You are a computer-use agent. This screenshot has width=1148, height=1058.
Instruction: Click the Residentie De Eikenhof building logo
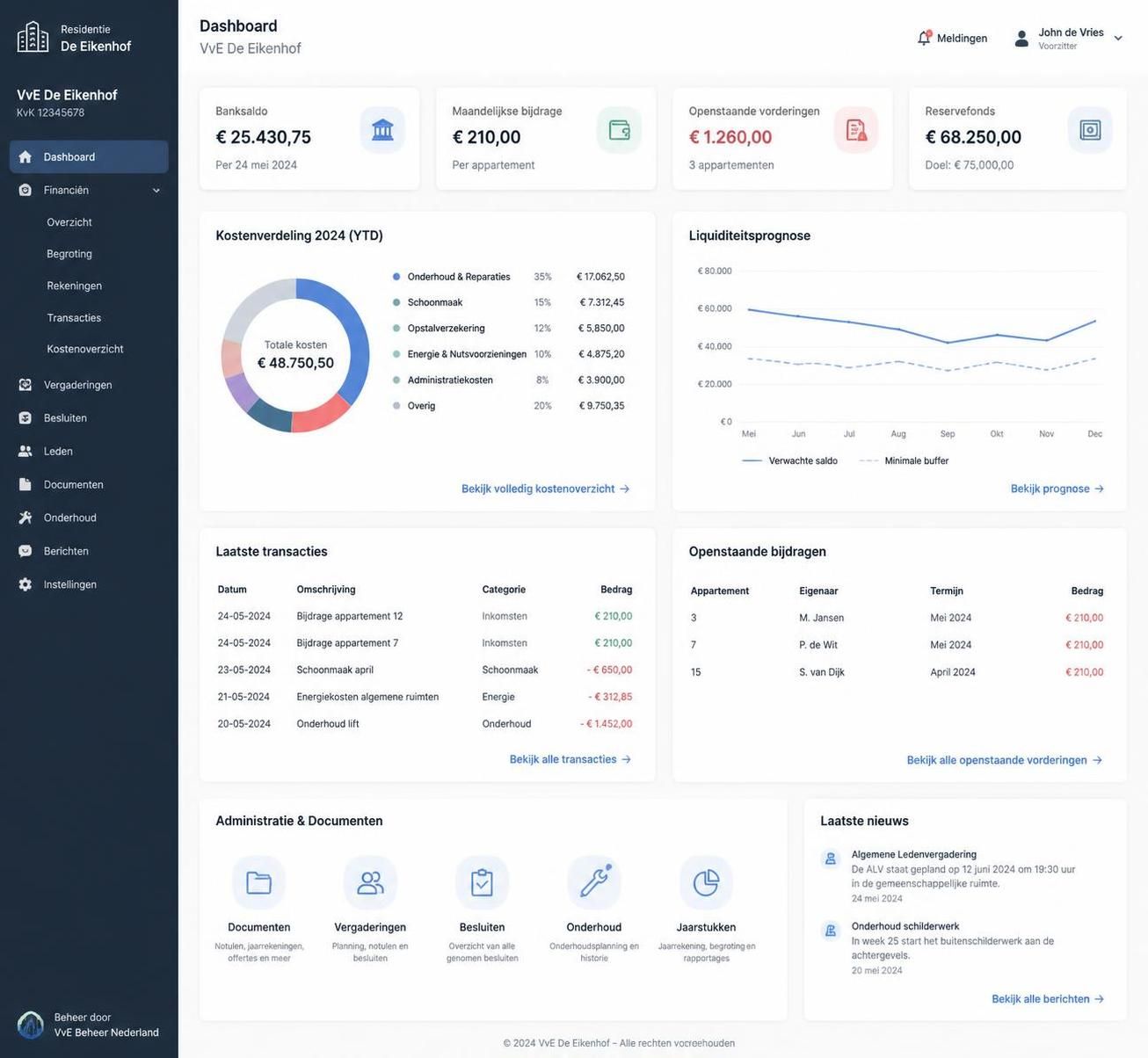[33, 37]
